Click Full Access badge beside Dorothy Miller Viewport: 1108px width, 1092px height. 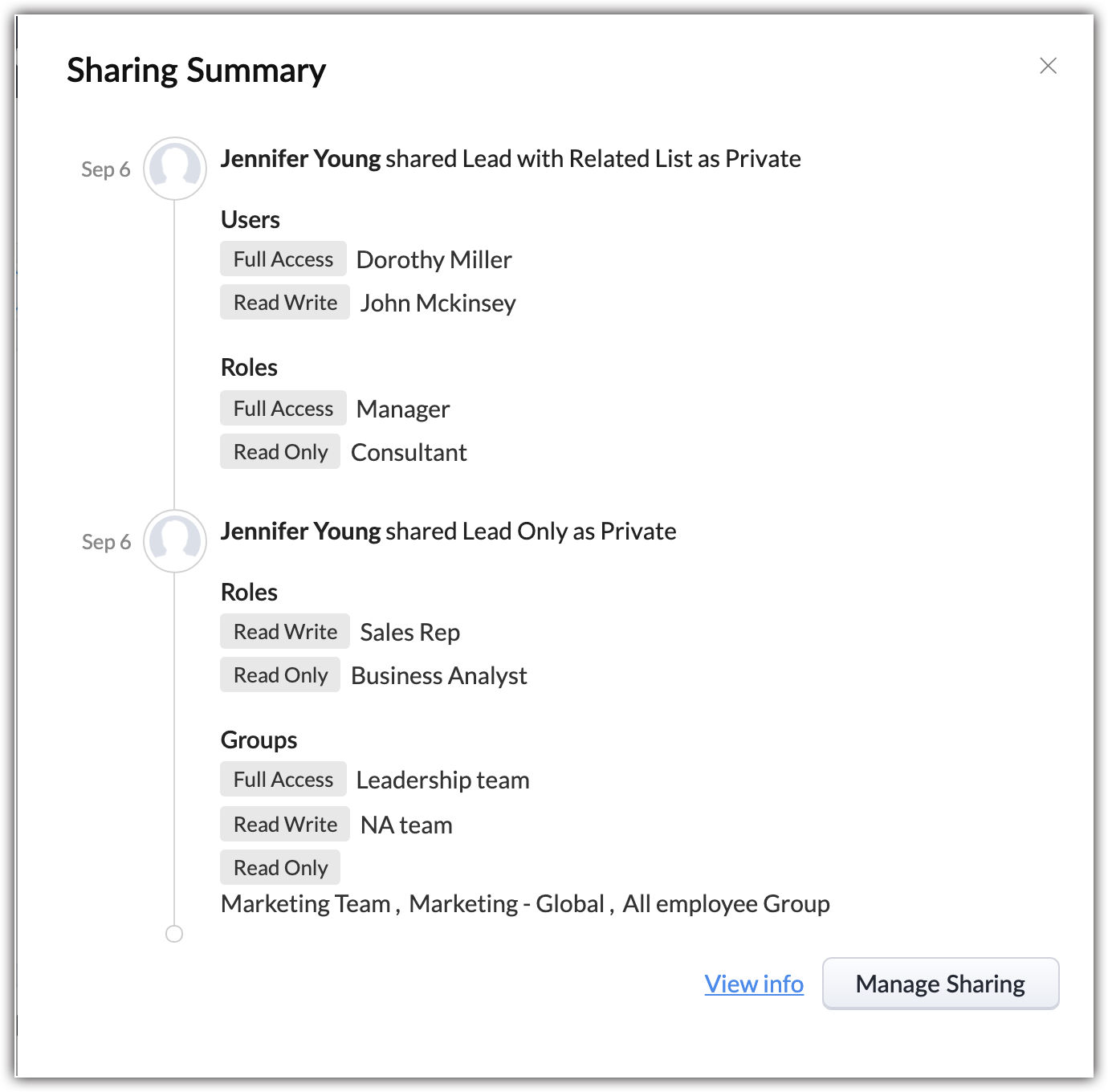[283, 259]
